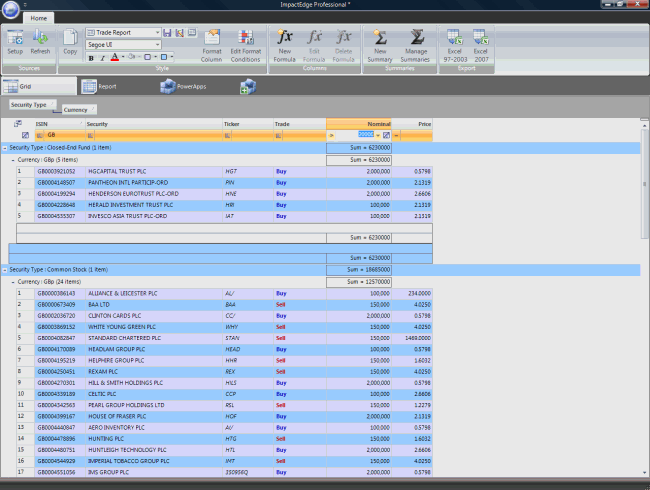This screenshot has width=650, height=490.
Task: Save the current style with the floppy disk icon
Action: pyautogui.click(x=167, y=32)
